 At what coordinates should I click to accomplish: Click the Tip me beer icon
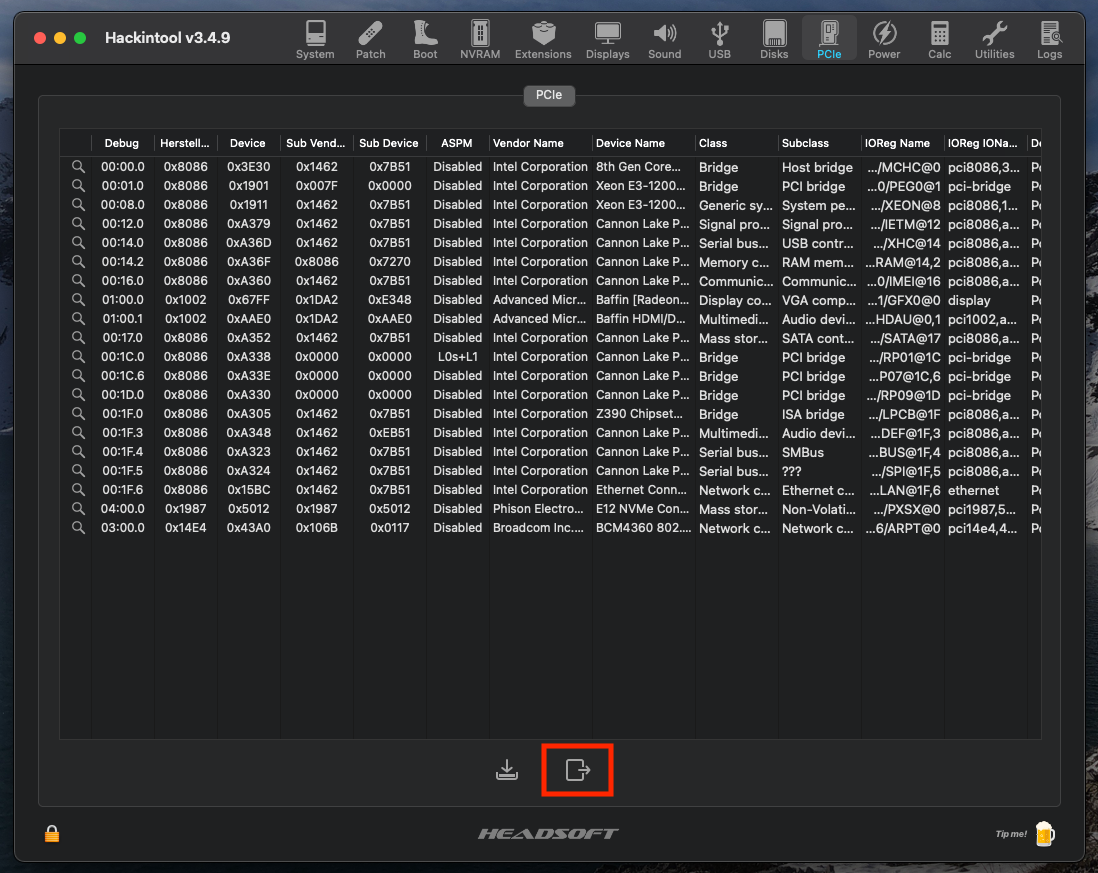(x=1044, y=833)
